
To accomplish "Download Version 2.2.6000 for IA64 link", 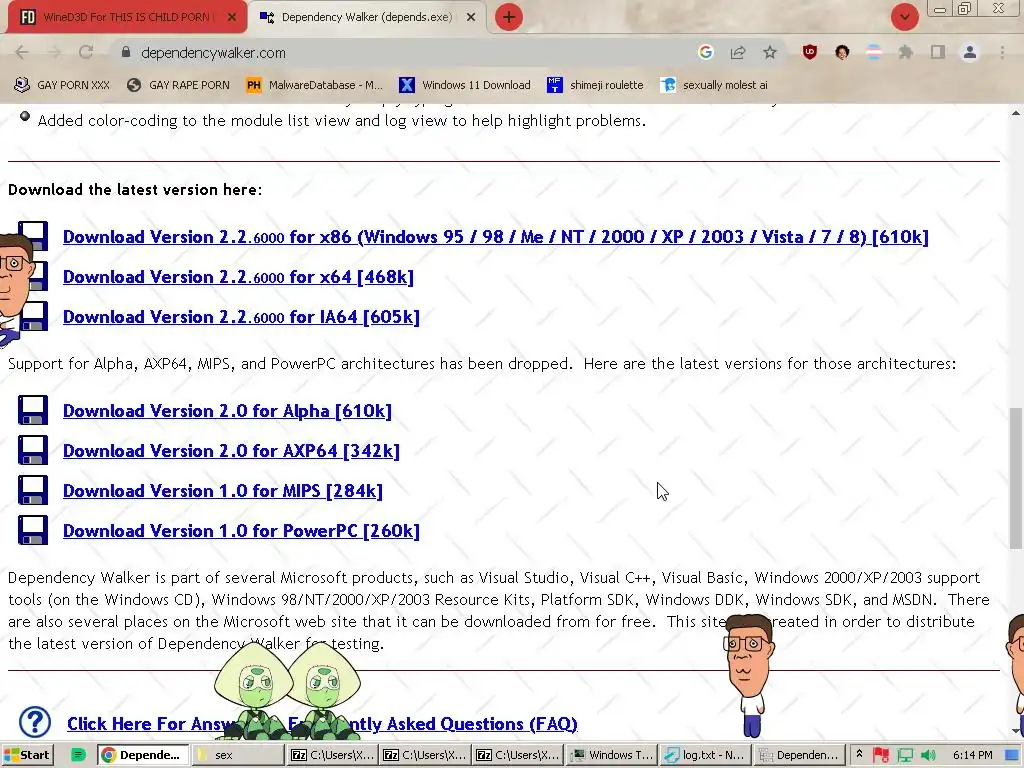I will [241, 317].
